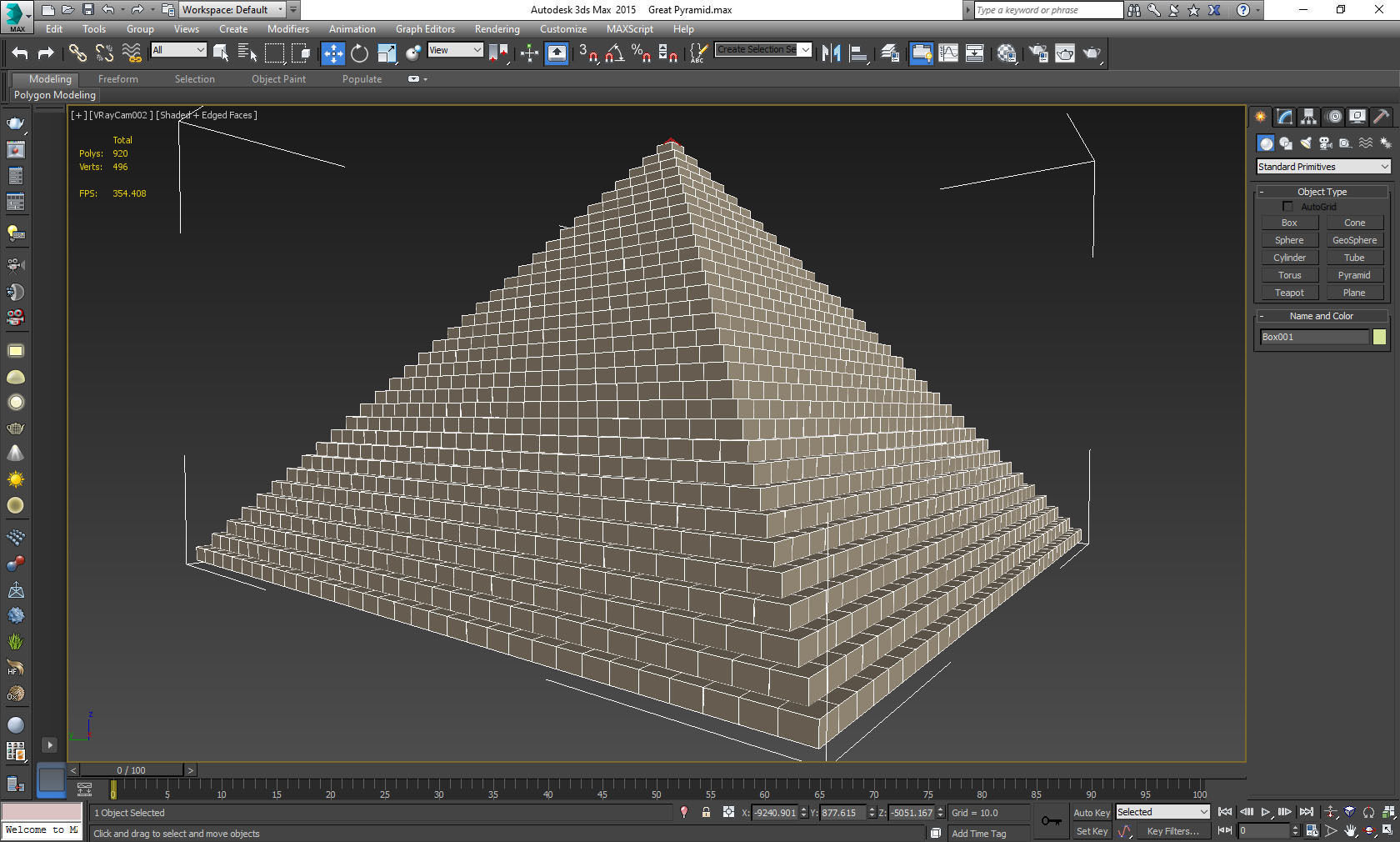Open the Modifiers menu
This screenshot has height=842, width=1400.
pos(288,29)
